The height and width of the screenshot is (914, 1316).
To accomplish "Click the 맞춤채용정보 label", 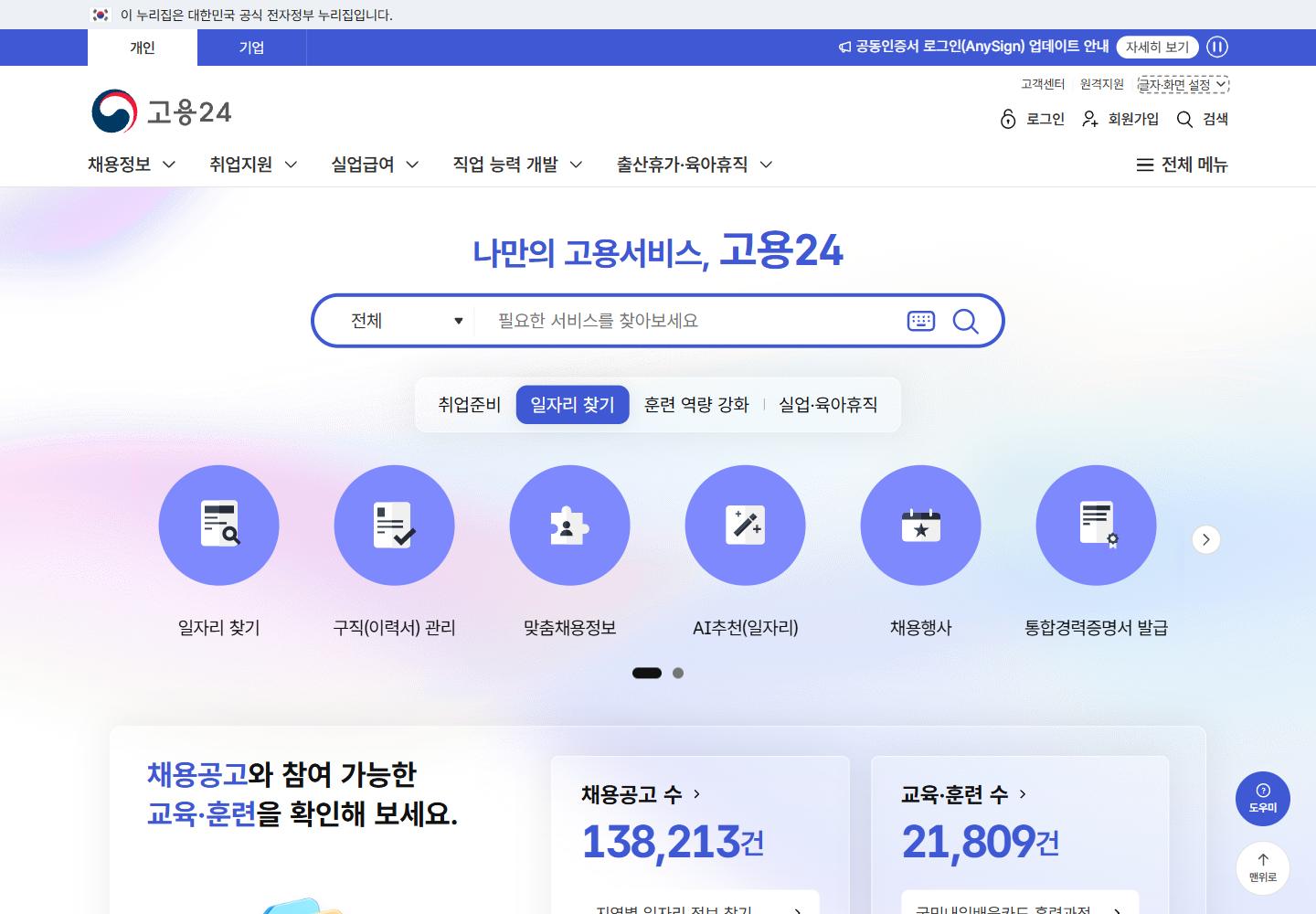I will coord(569,628).
